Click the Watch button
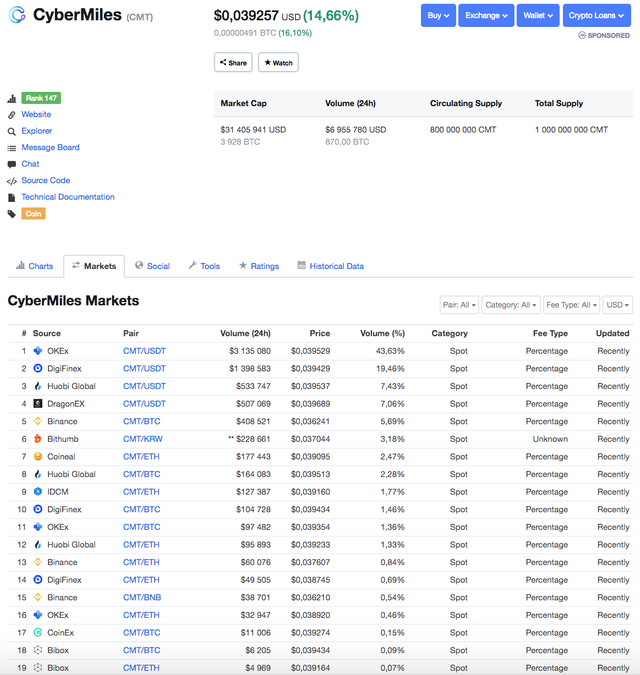 278,62
